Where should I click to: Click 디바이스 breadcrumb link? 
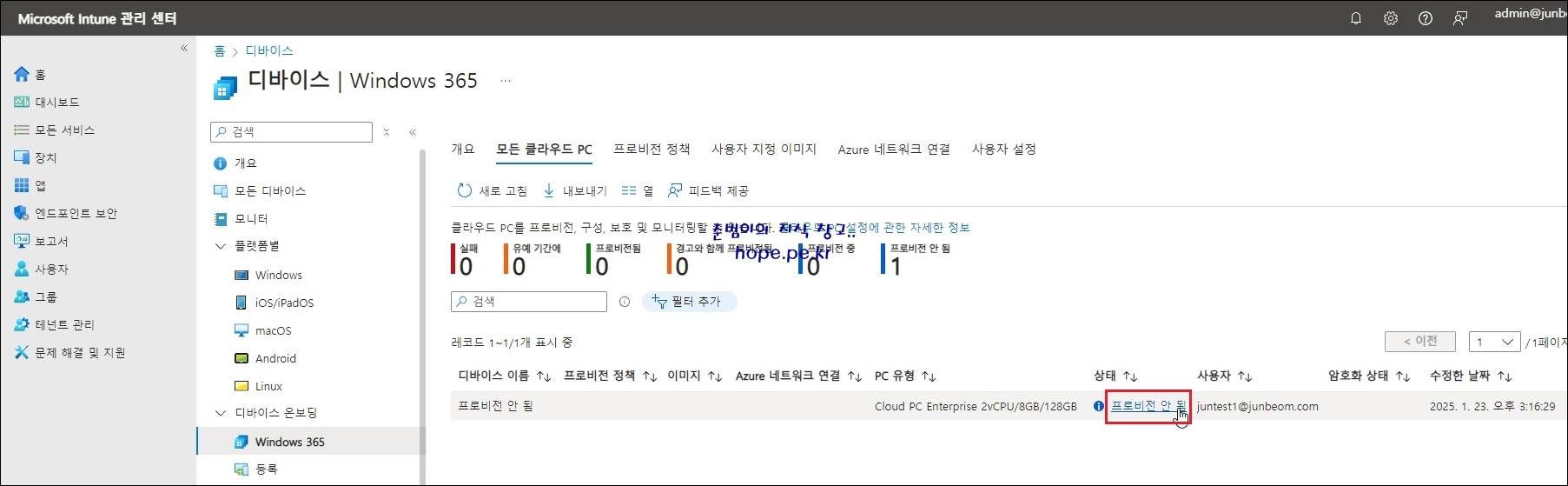(x=269, y=51)
